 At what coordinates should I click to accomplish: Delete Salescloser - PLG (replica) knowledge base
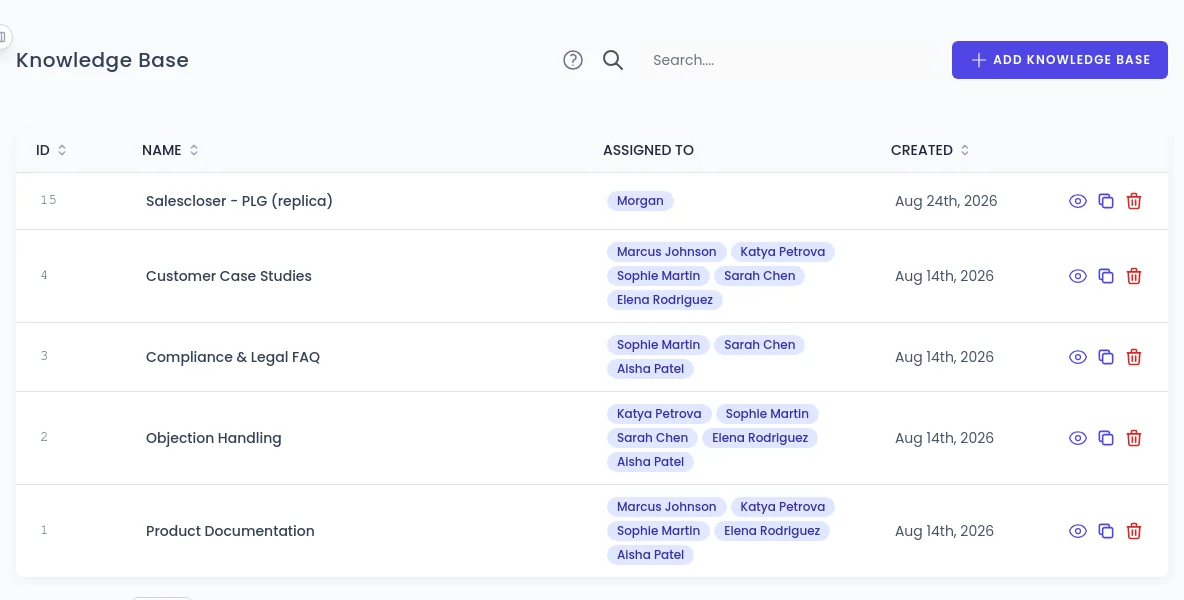(1133, 201)
